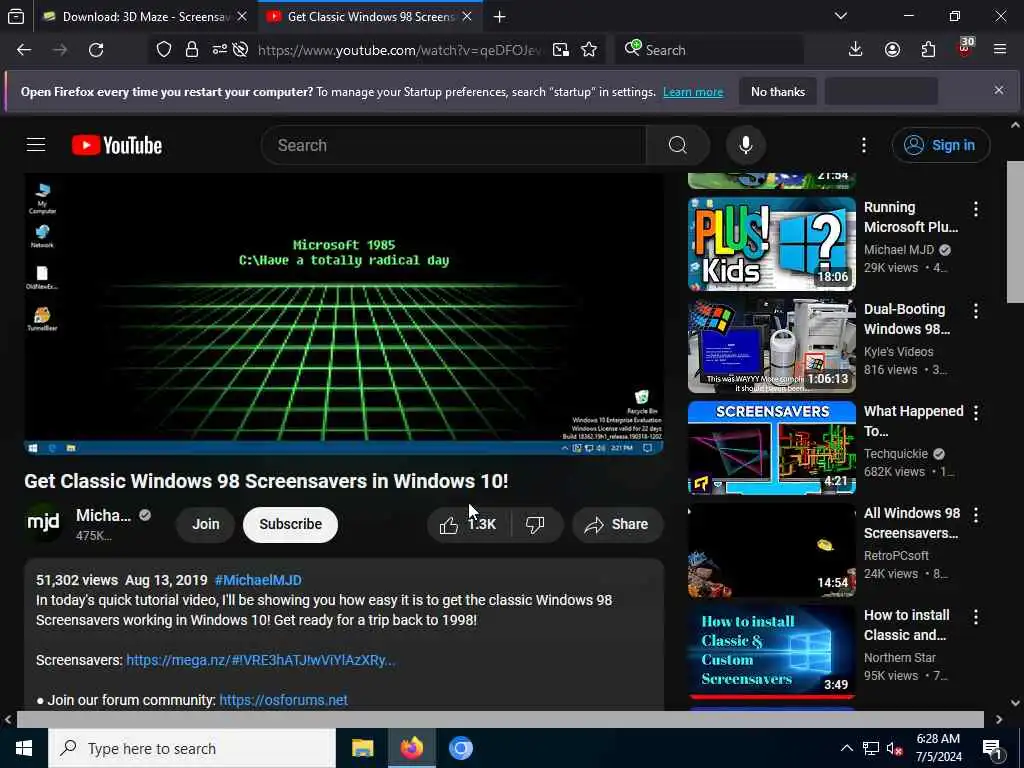The height and width of the screenshot is (768, 1024).
Task: Show hidden system tray icons chevron
Action: coord(846,748)
